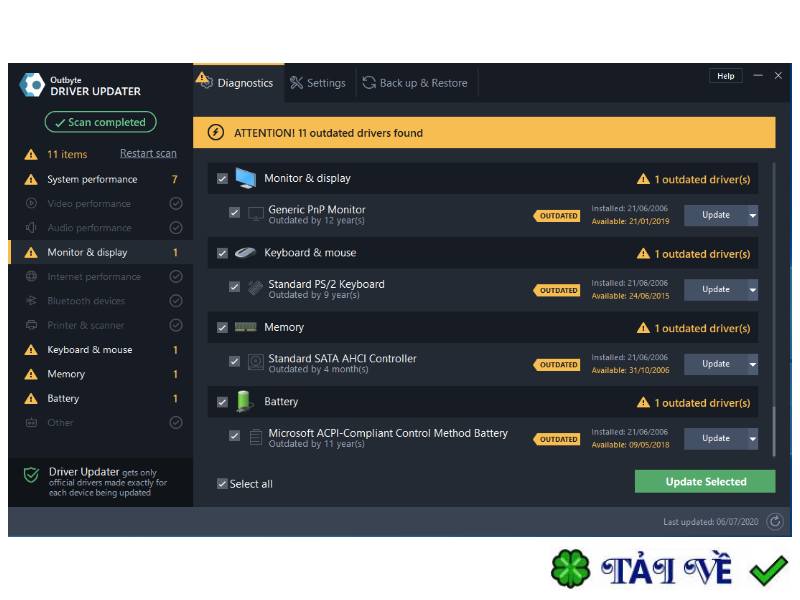Screen dimensions: 800x600
Task: Click the Restart scan link
Action: pyautogui.click(x=148, y=153)
